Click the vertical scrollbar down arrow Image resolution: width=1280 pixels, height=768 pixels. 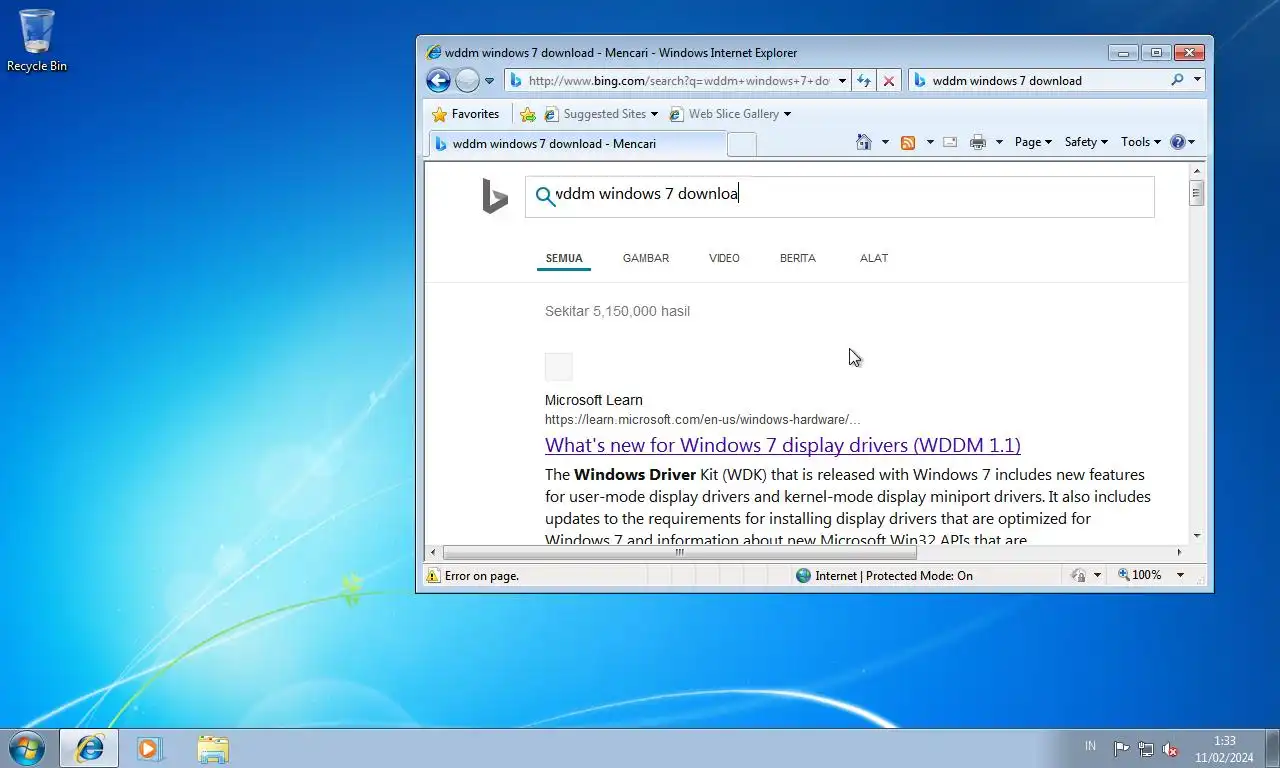(1197, 536)
